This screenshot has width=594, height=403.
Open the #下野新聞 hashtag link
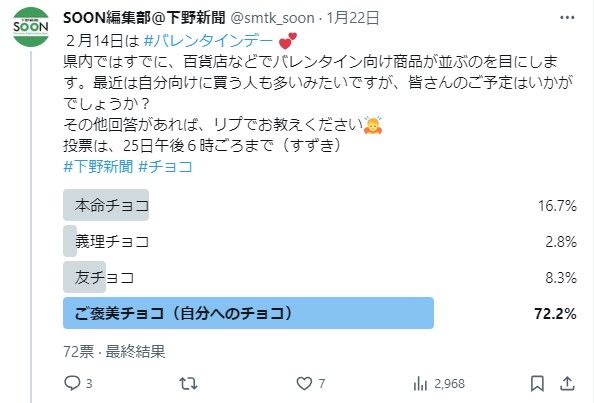[x=98, y=166]
